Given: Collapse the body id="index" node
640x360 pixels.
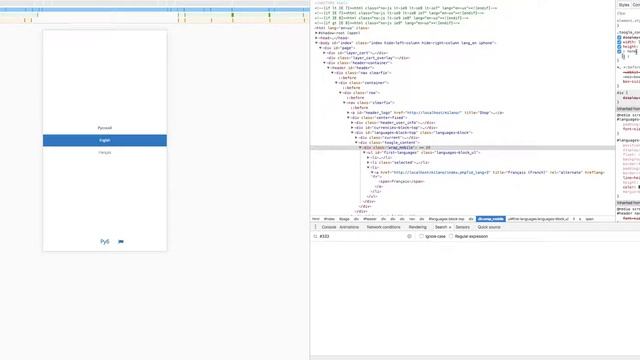Looking at the screenshot, I should pyautogui.click(x=316, y=43).
